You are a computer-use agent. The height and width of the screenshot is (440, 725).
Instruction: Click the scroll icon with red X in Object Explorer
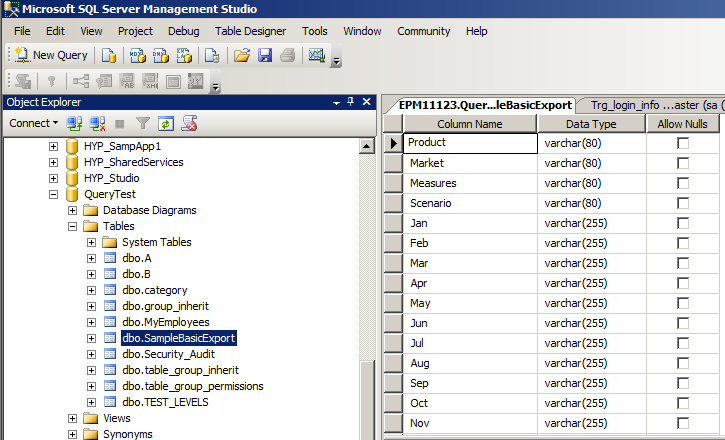189,123
